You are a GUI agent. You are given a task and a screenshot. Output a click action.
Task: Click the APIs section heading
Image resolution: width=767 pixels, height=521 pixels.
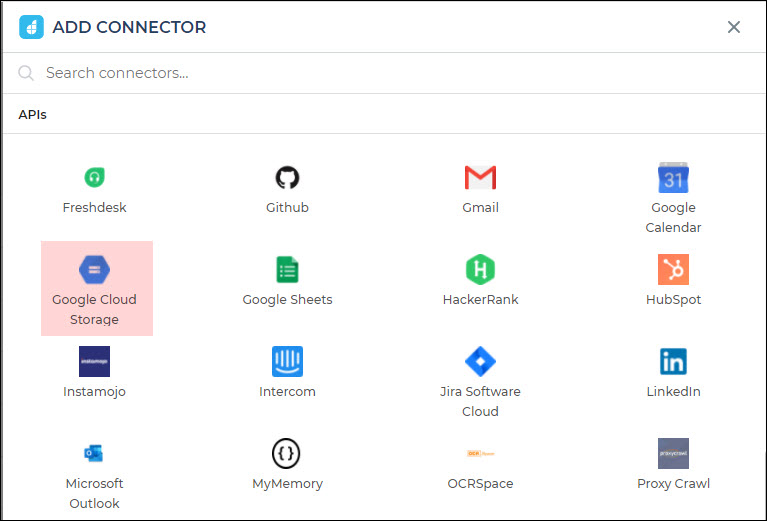coord(32,114)
